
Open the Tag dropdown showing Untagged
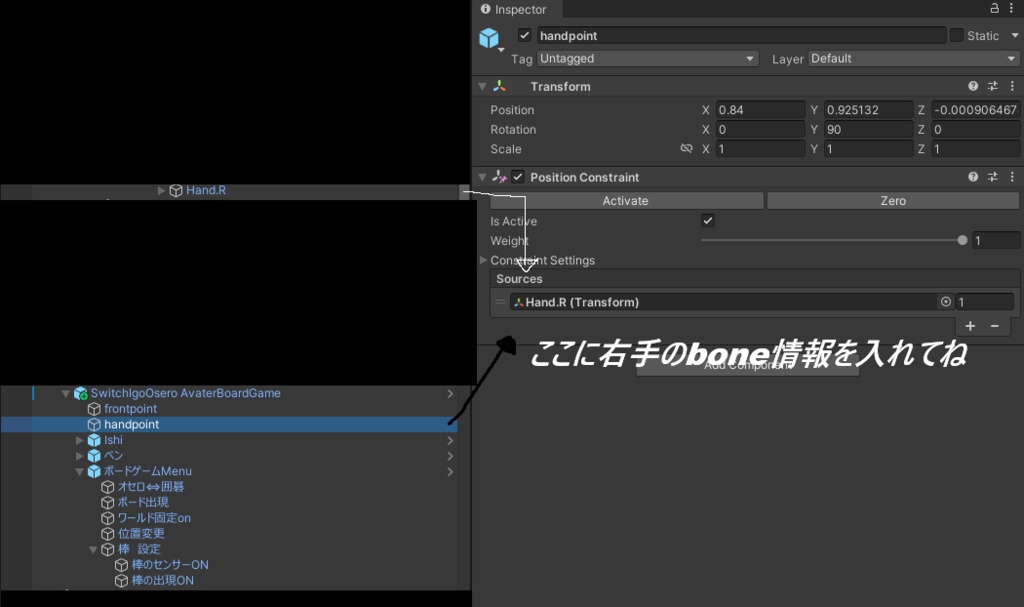click(x=647, y=59)
